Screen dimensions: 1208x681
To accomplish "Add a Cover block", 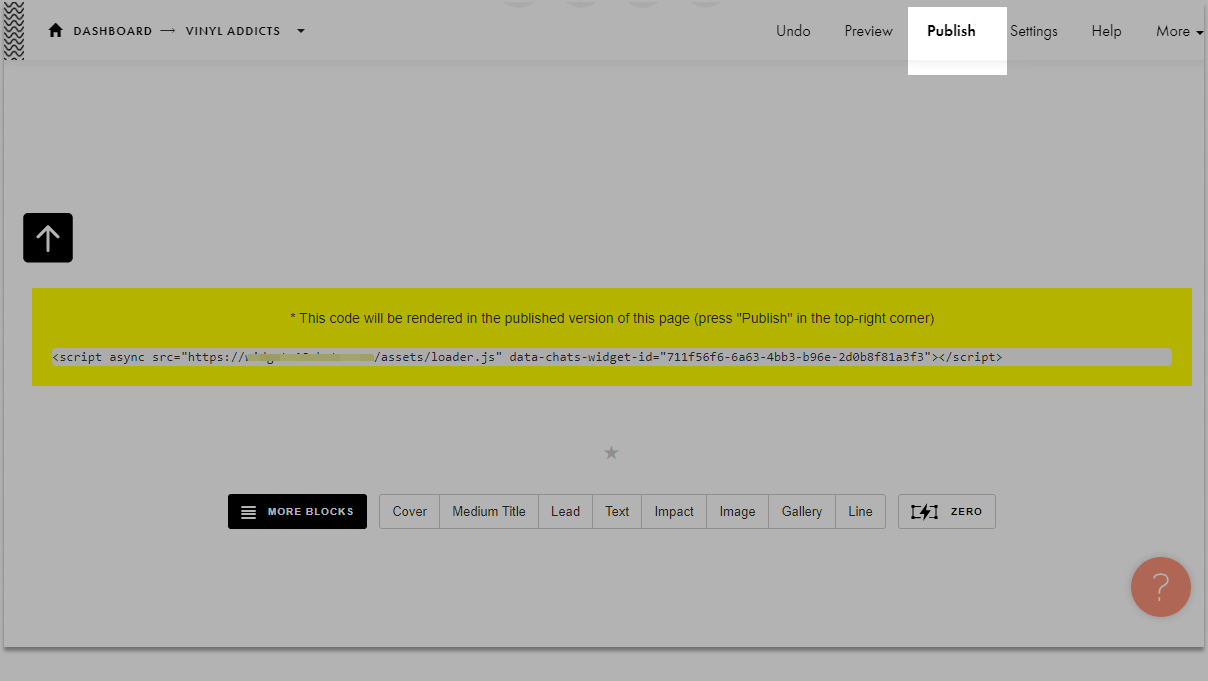I will pos(409,512).
